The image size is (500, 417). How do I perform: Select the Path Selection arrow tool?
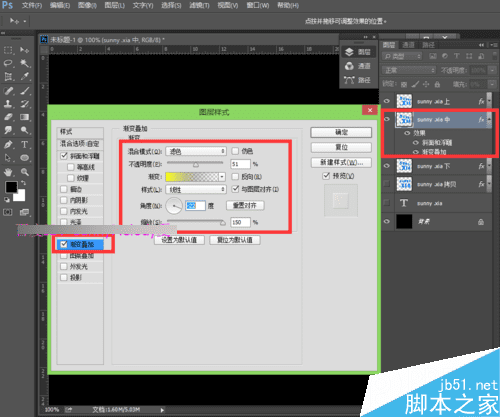click(8, 158)
